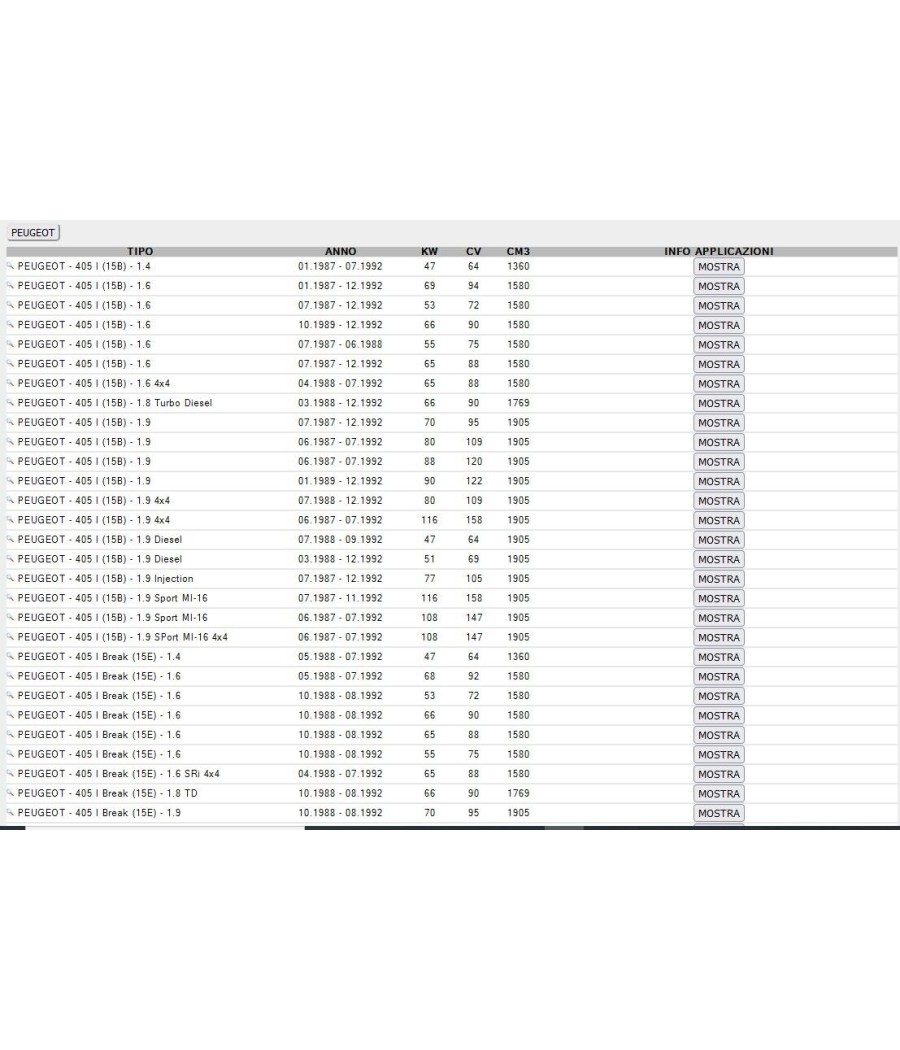Click magnifier icon for 405 I 1.9 90 kW
Viewport: 900px width, 1050px height.
click(10, 481)
